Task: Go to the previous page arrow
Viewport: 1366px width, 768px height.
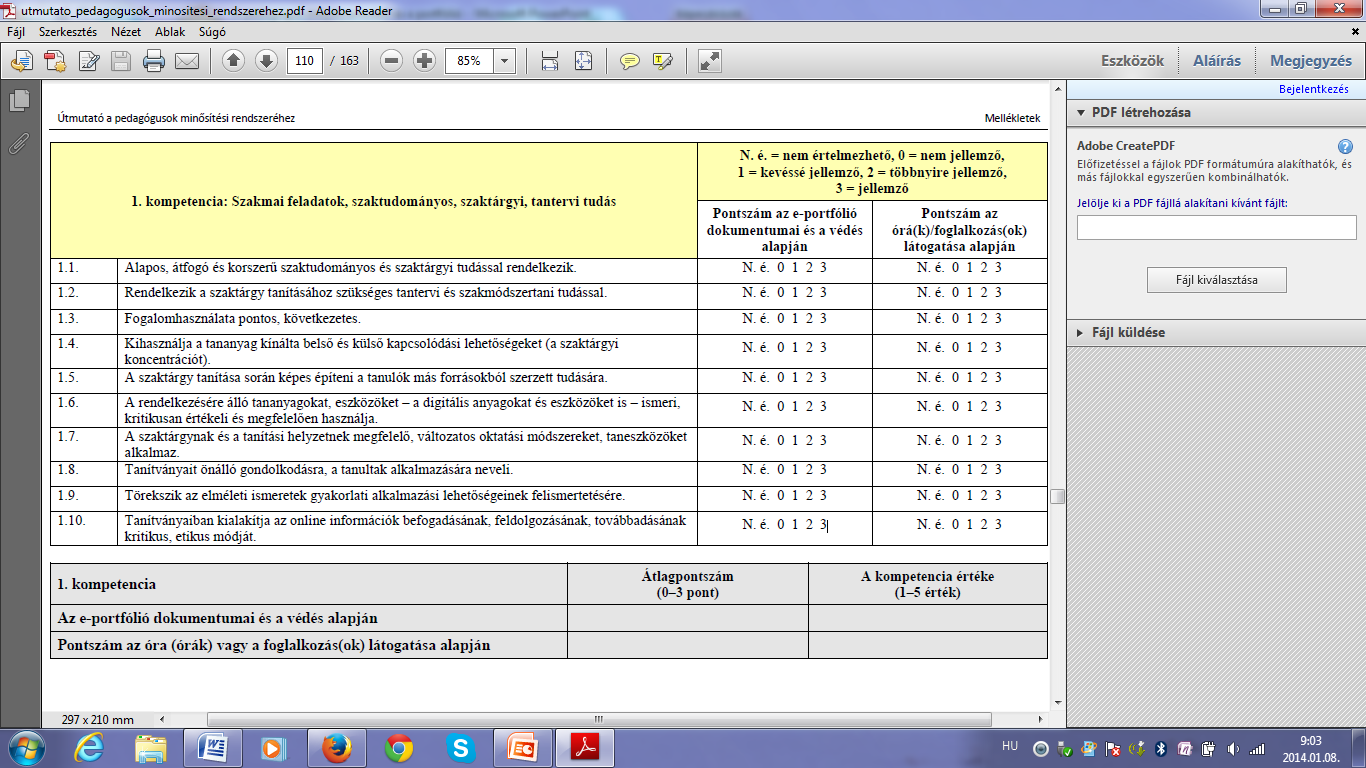Action: [234, 61]
